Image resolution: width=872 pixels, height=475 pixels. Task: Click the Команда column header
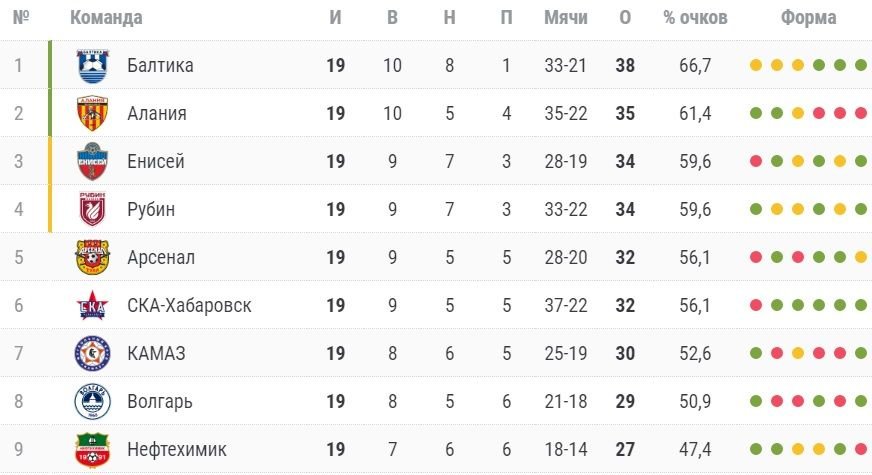point(106,18)
